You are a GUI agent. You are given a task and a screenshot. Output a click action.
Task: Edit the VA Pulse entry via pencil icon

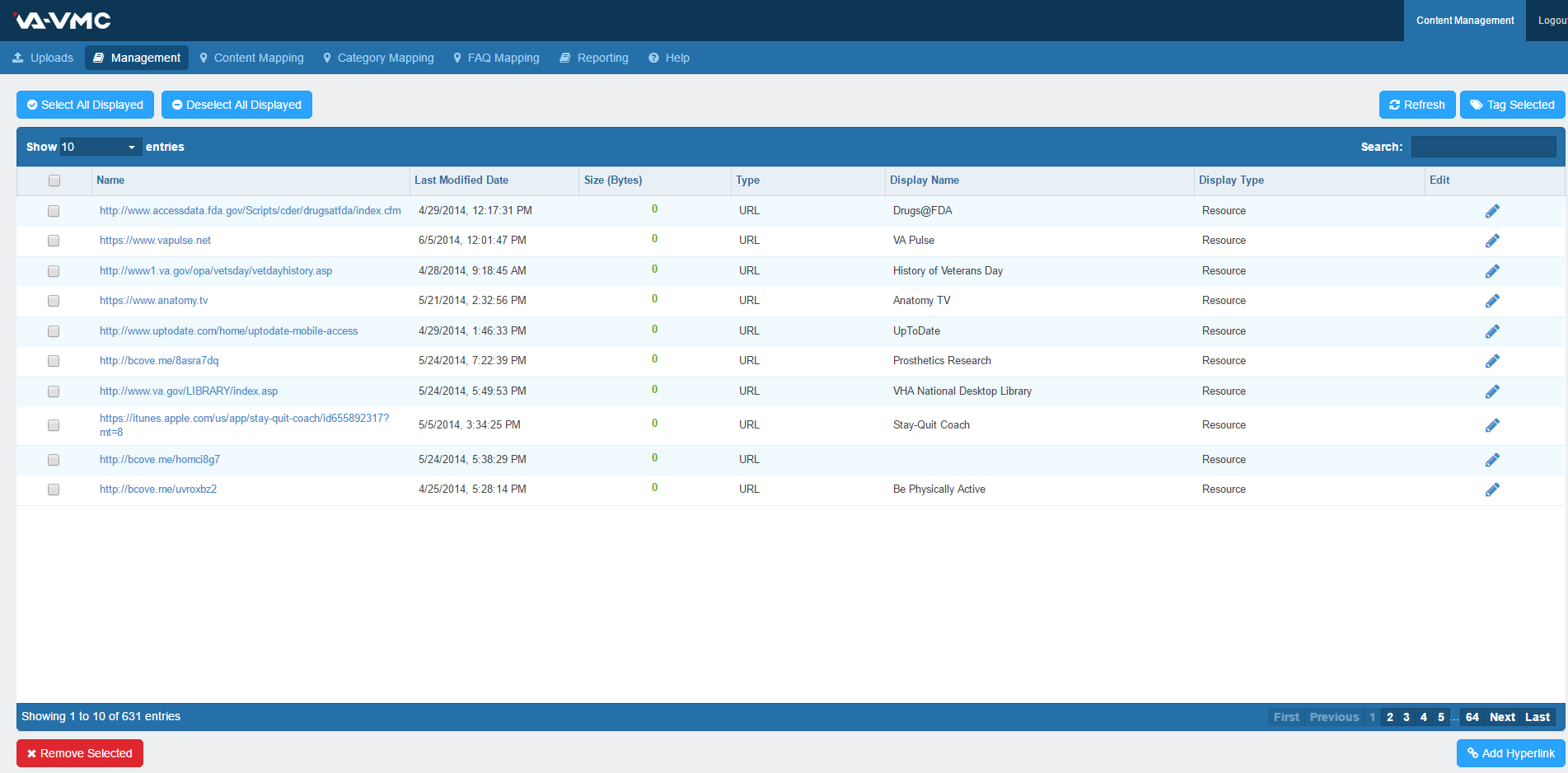tap(1491, 241)
